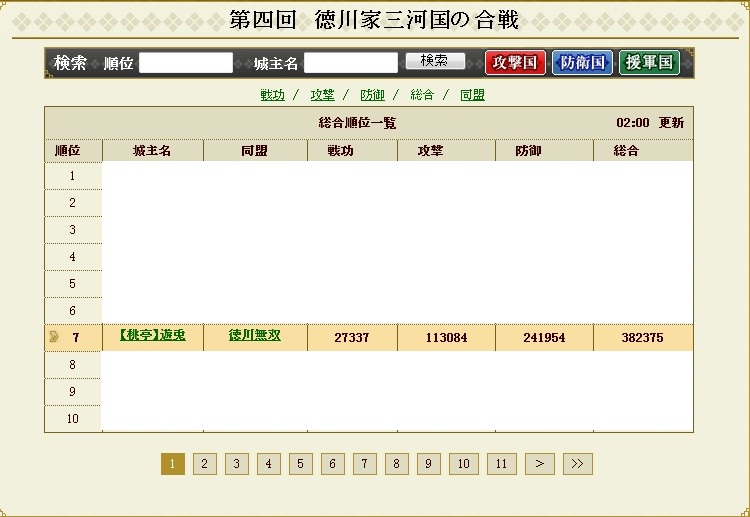Go to page 9 in pagination
750x517 pixels.
tap(429, 464)
